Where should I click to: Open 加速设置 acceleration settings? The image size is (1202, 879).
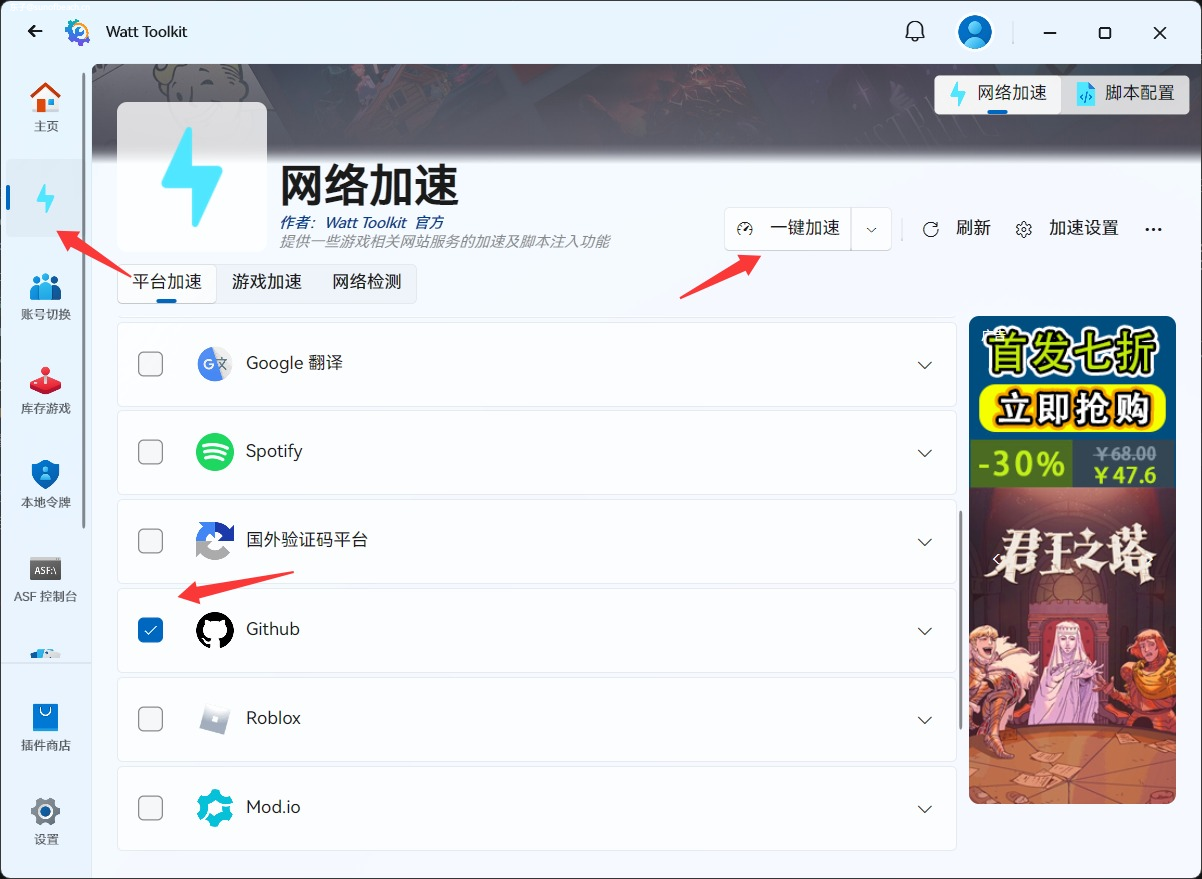point(1067,229)
